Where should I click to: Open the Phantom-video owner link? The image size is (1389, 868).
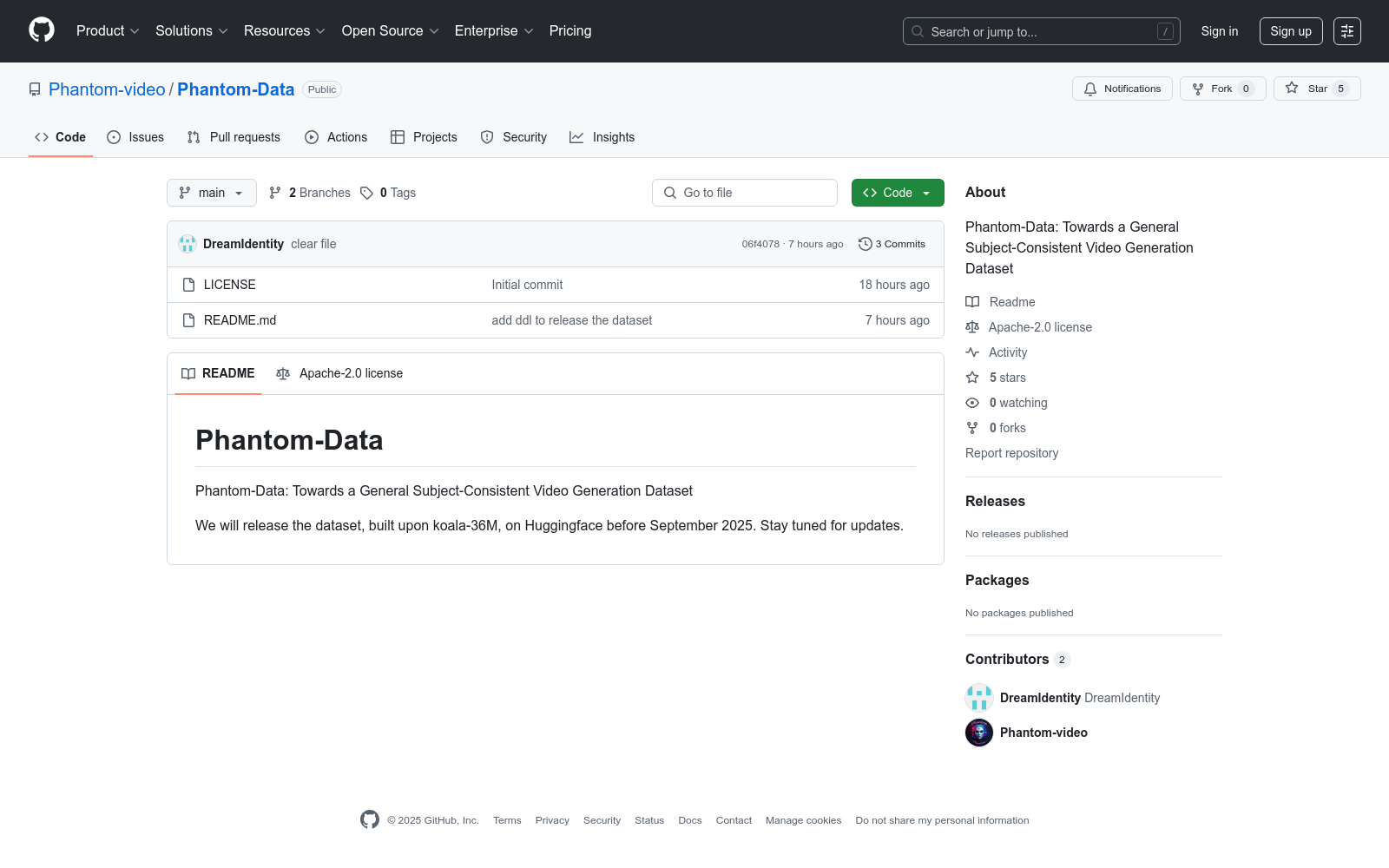(107, 89)
